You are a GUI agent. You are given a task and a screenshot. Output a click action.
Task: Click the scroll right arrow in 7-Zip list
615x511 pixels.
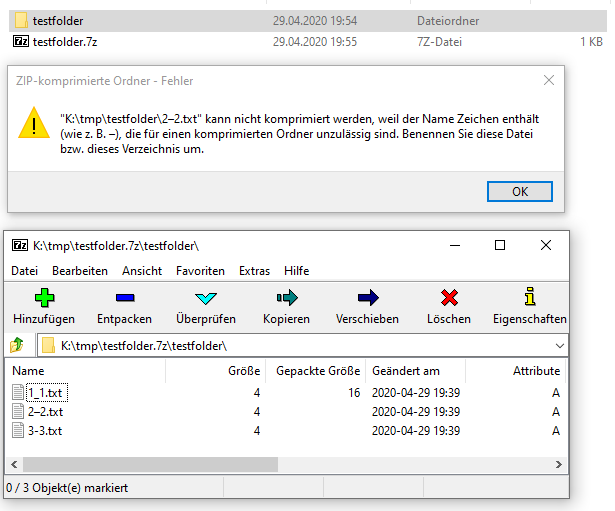[x=559, y=464]
